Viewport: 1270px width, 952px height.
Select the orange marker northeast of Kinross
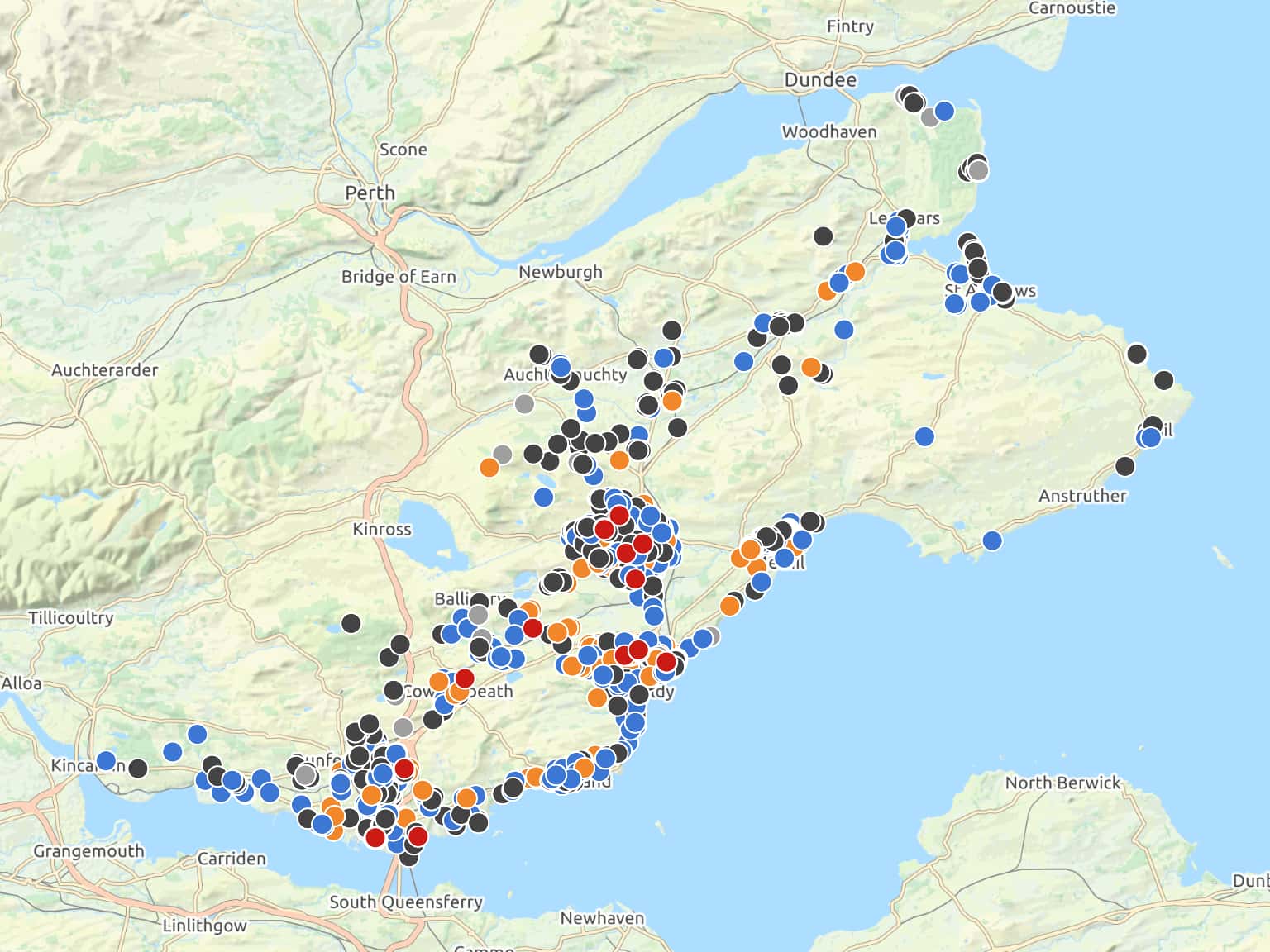[x=489, y=467]
